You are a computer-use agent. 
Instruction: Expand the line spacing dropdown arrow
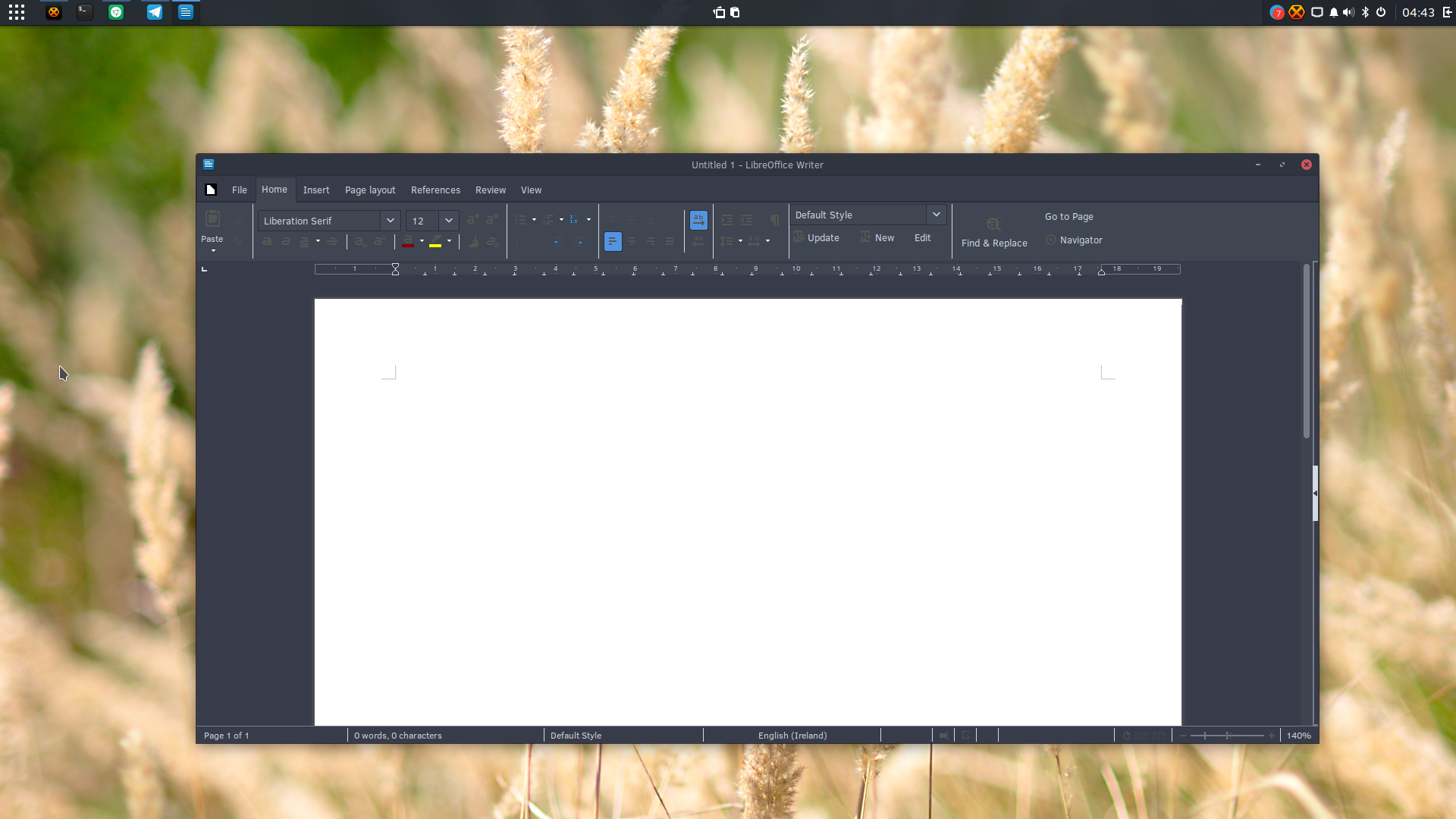pyautogui.click(x=740, y=241)
